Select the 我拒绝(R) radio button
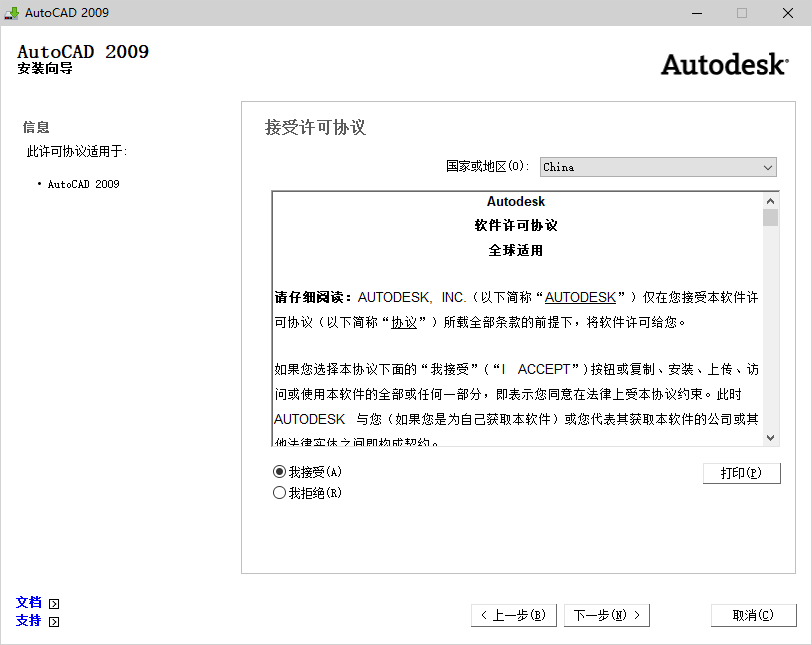 click(280, 492)
